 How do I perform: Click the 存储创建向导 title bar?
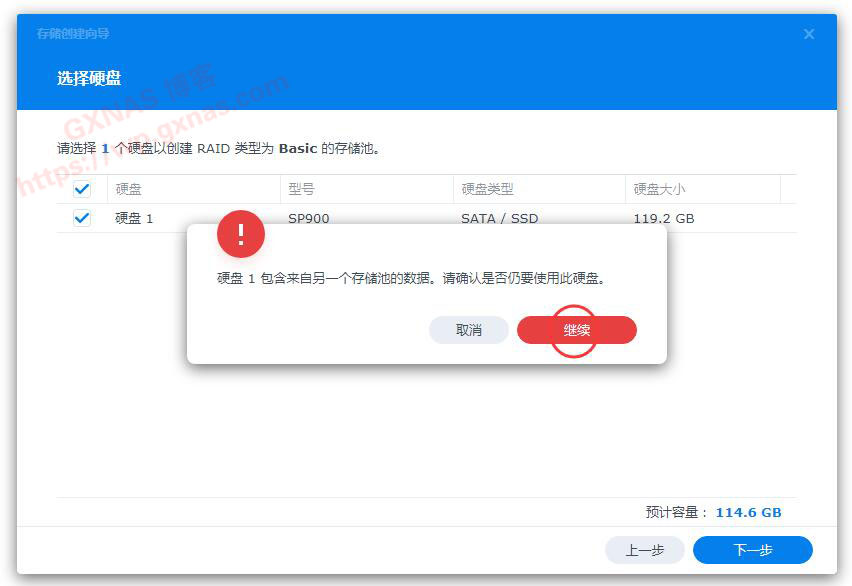(76, 34)
